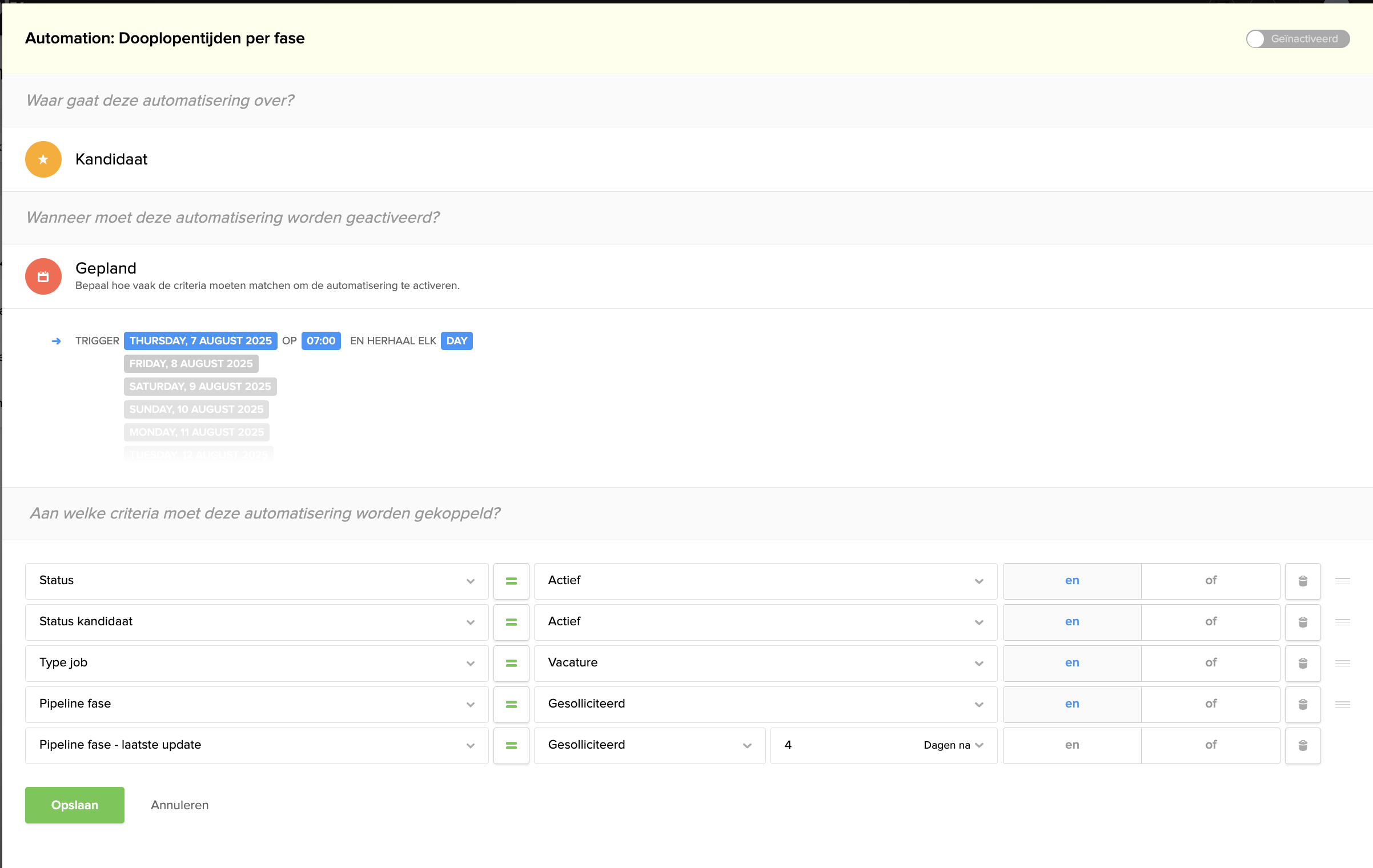Click the automation title 'Dooplopentijden per fase'

(x=212, y=38)
